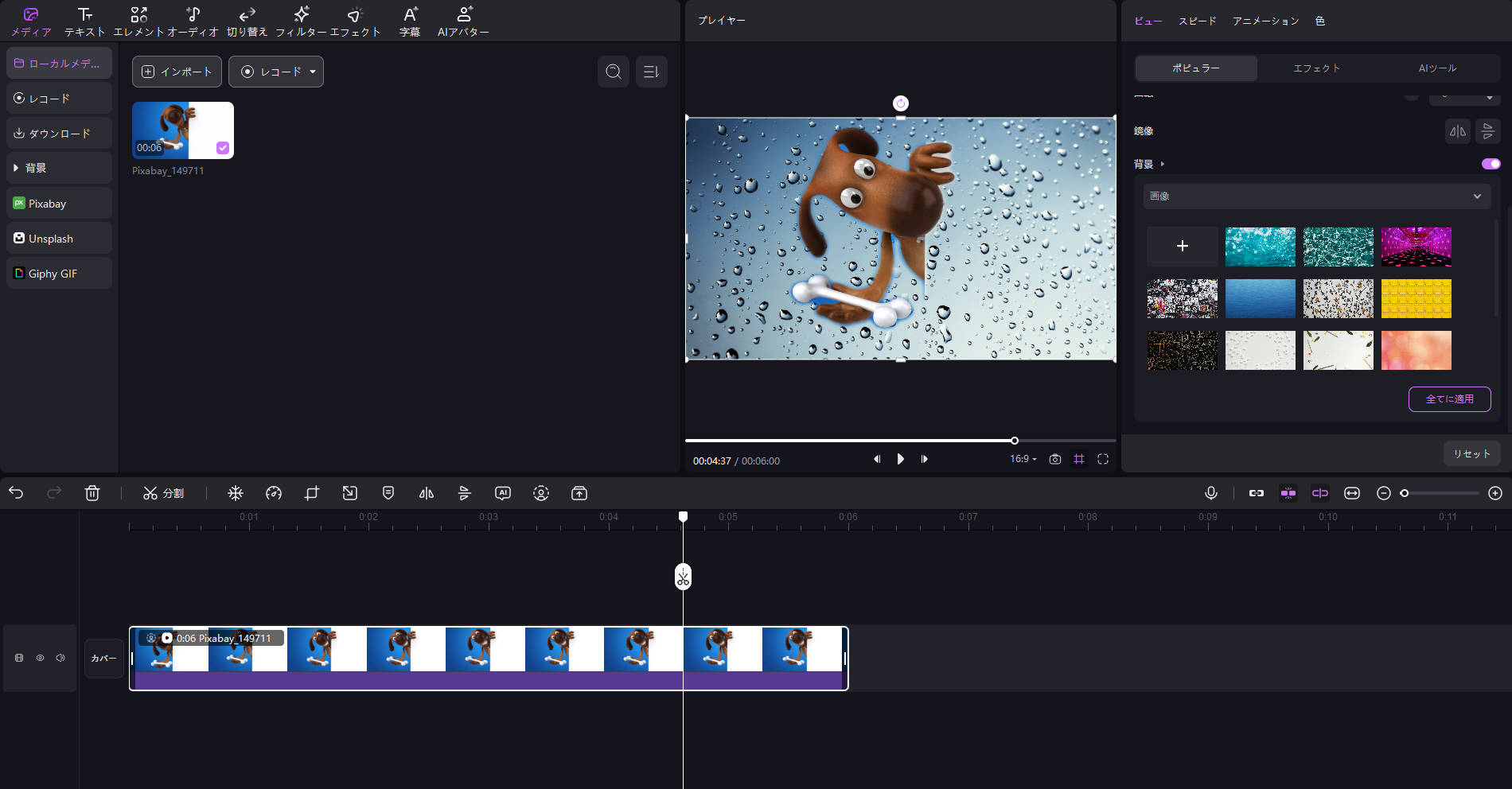Select ダウンロード in the sidebar
The image size is (1512, 789).
[x=59, y=133]
